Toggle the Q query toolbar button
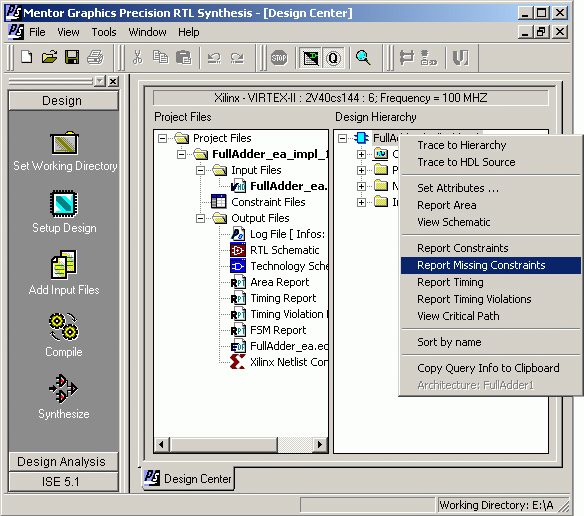Image resolution: width=584 pixels, height=516 pixels. pyautogui.click(x=333, y=58)
